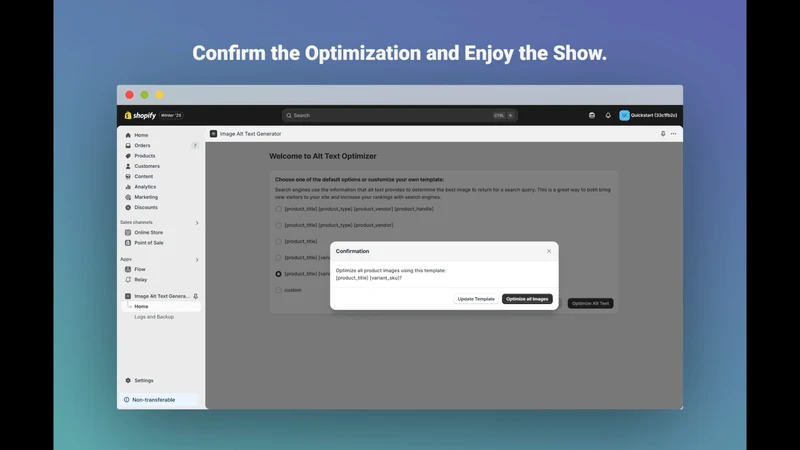
Task: Select the template with product_handle radio
Action: (x=279, y=209)
